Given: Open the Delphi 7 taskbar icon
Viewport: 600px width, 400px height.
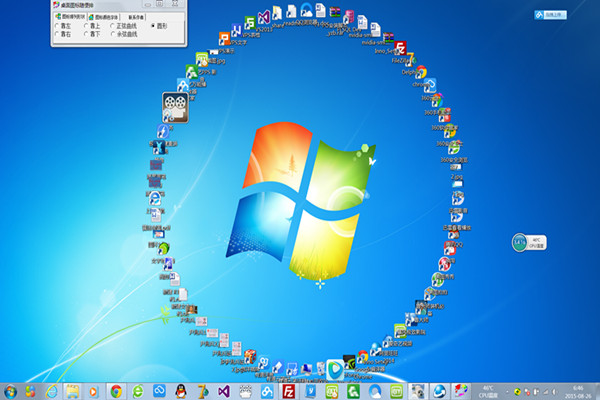Looking at the screenshot, I should pos(202,391).
